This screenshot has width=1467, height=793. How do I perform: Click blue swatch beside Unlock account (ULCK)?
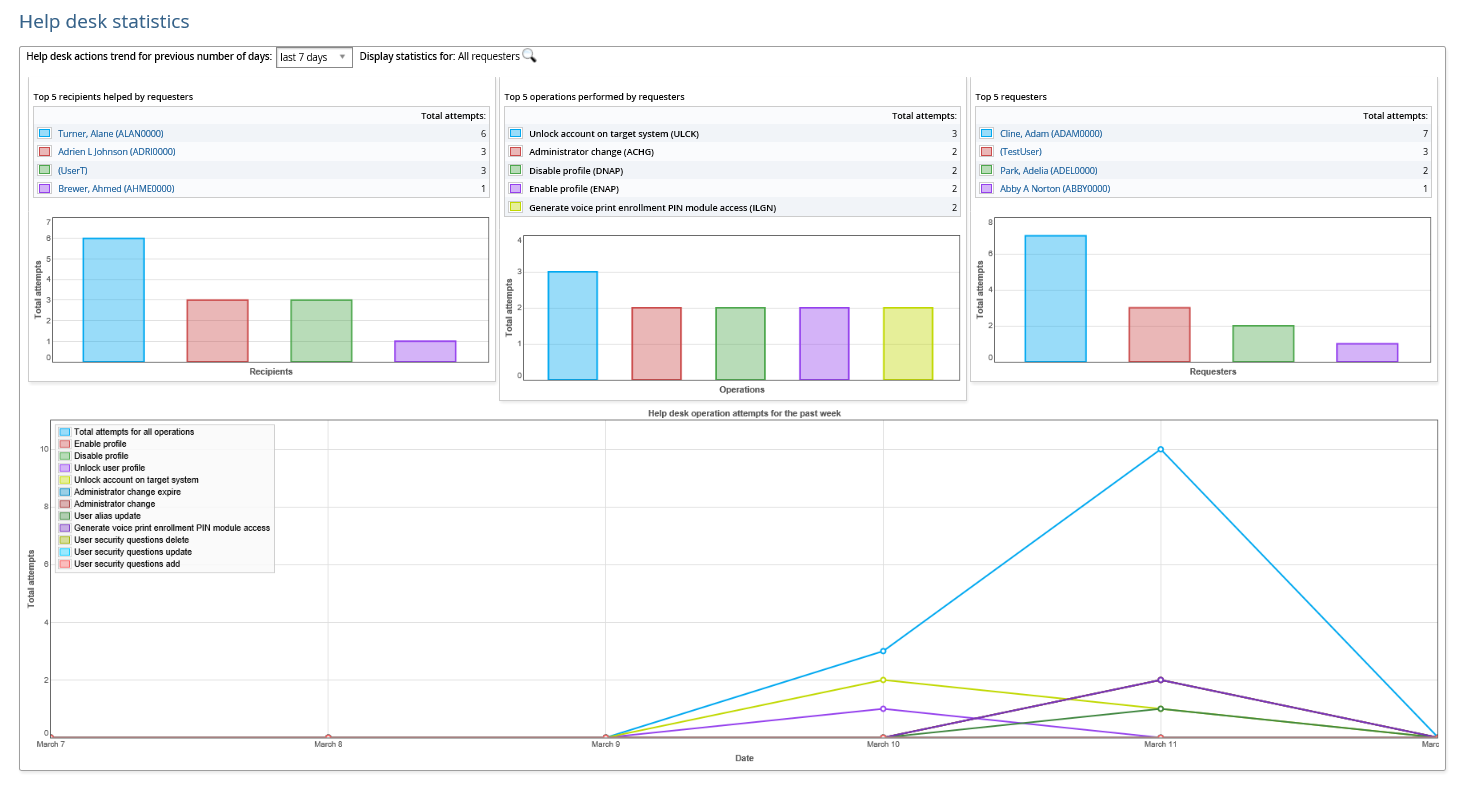point(515,133)
